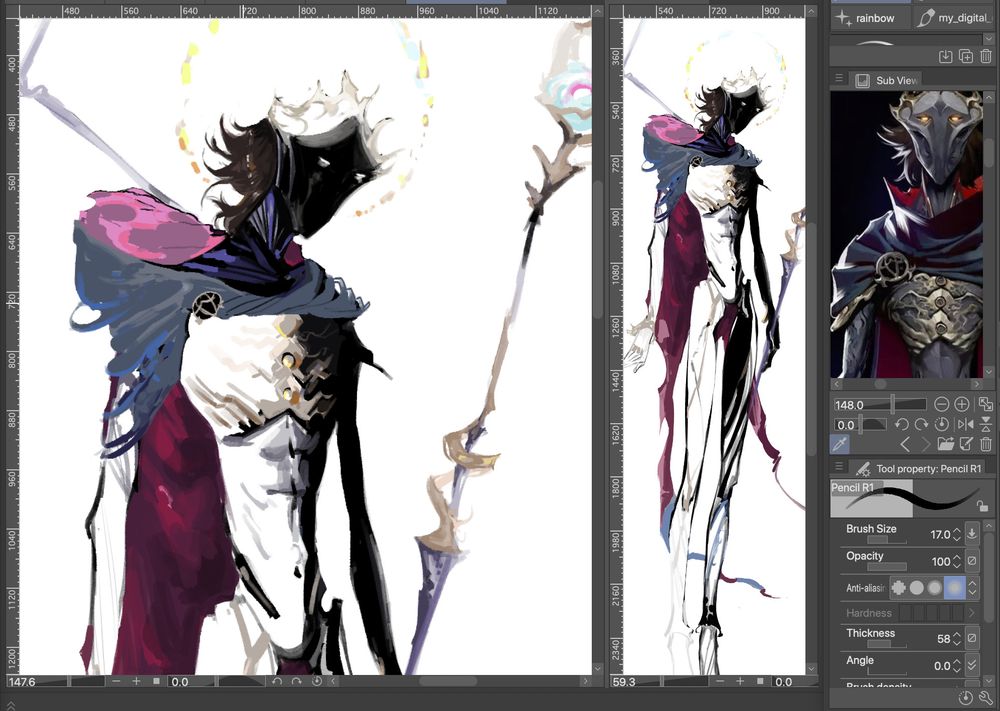This screenshot has width=1000, height=711.
Task: Open the Sub View palette menu
Action: (x=839, y=79)
